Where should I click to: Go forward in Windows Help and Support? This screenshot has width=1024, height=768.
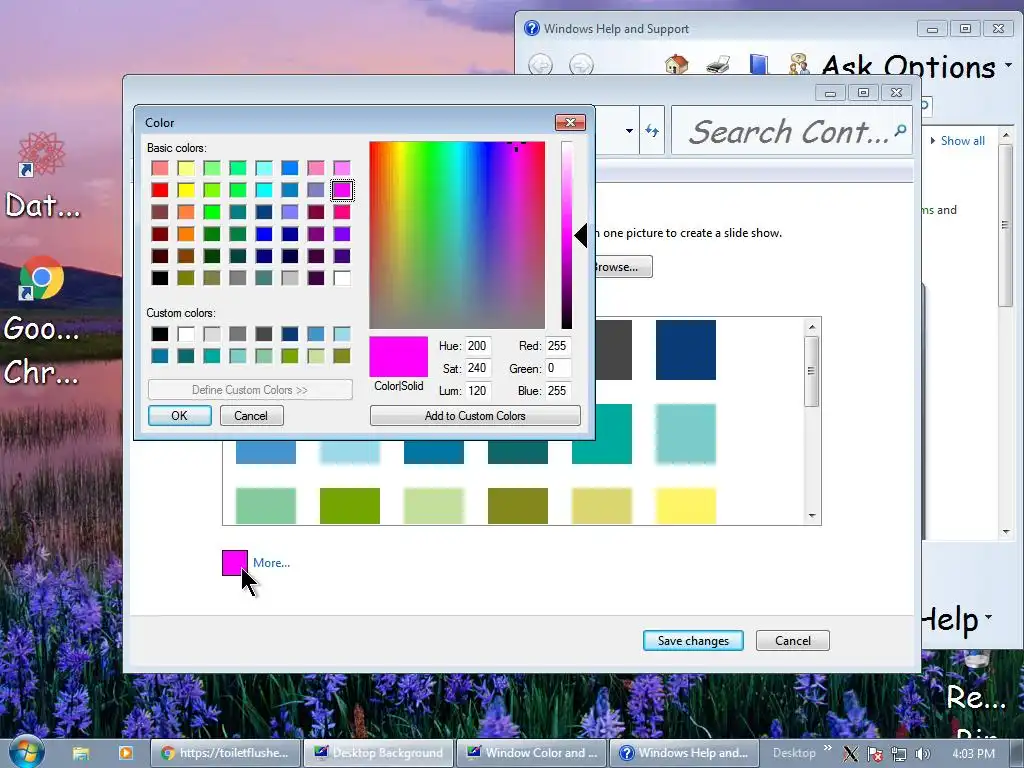click(x=581, y=65)
